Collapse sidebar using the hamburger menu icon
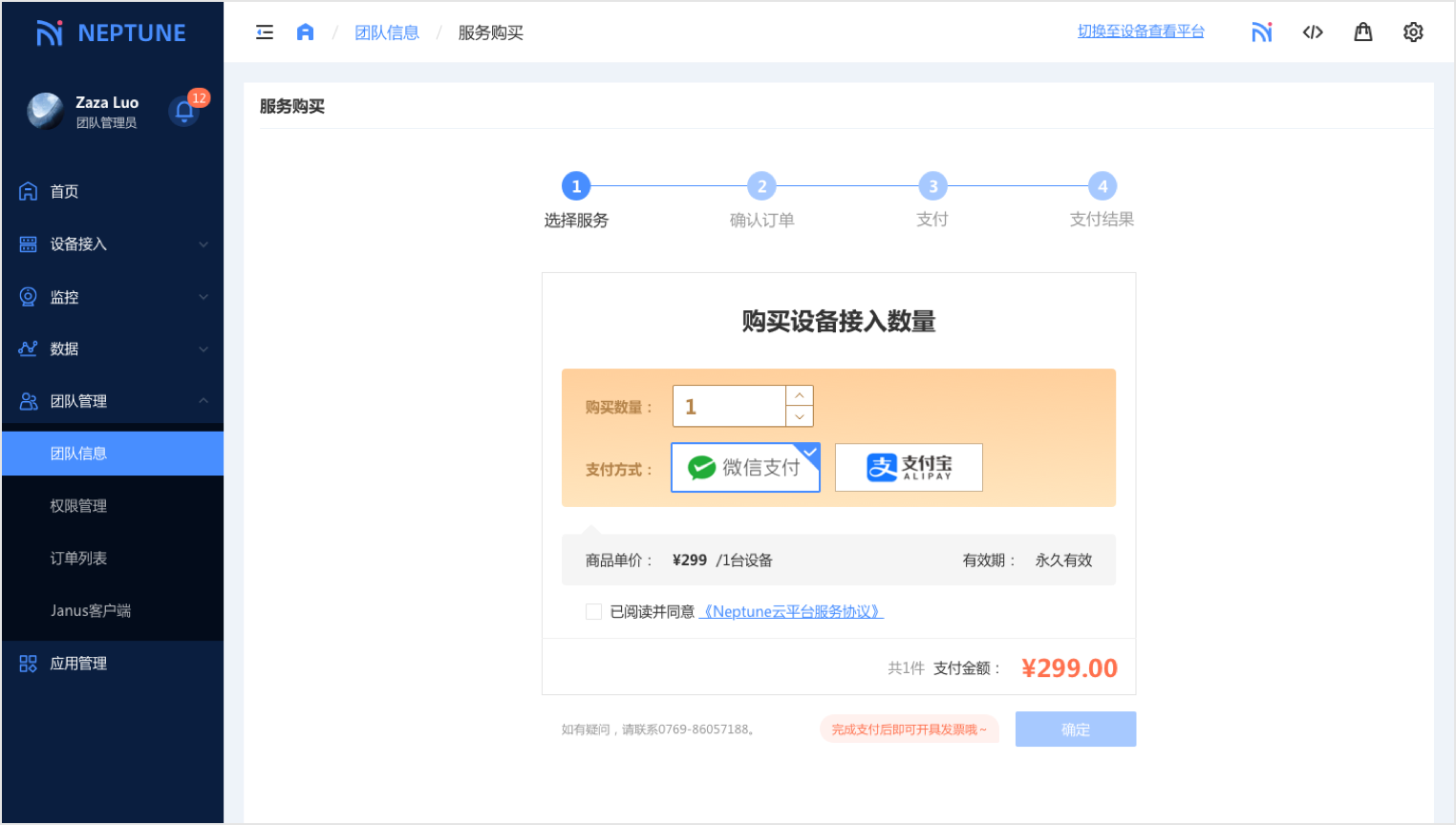Viewport: 1456px width, 825px height. pos(265,32)
